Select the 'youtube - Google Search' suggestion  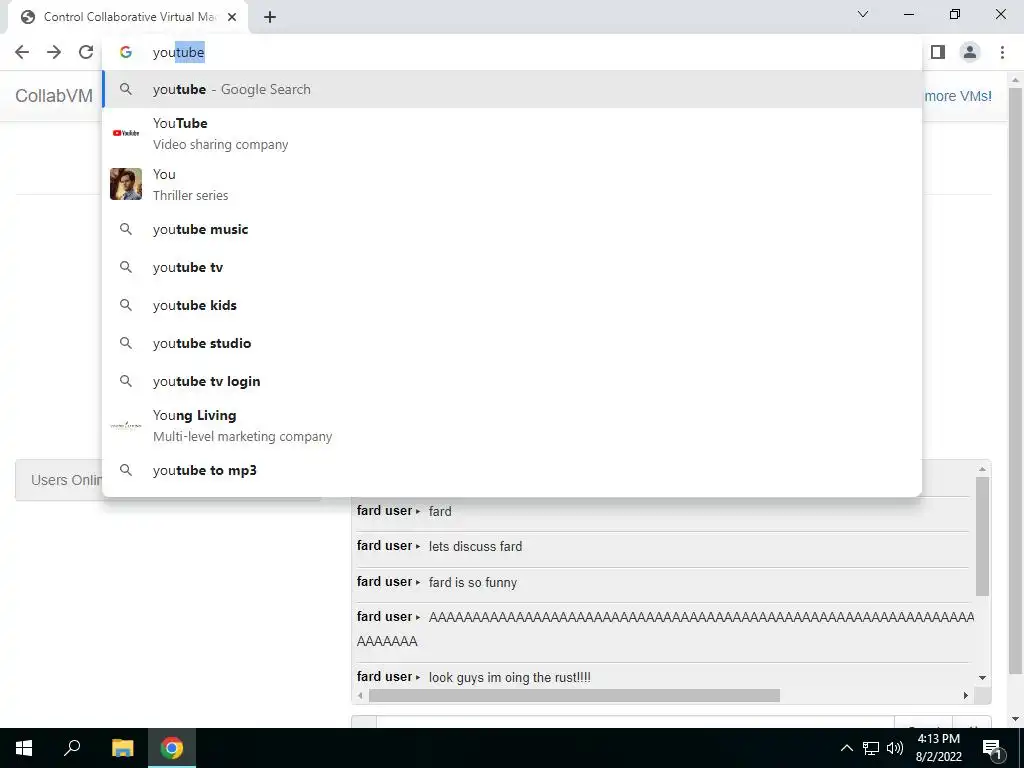512,89
